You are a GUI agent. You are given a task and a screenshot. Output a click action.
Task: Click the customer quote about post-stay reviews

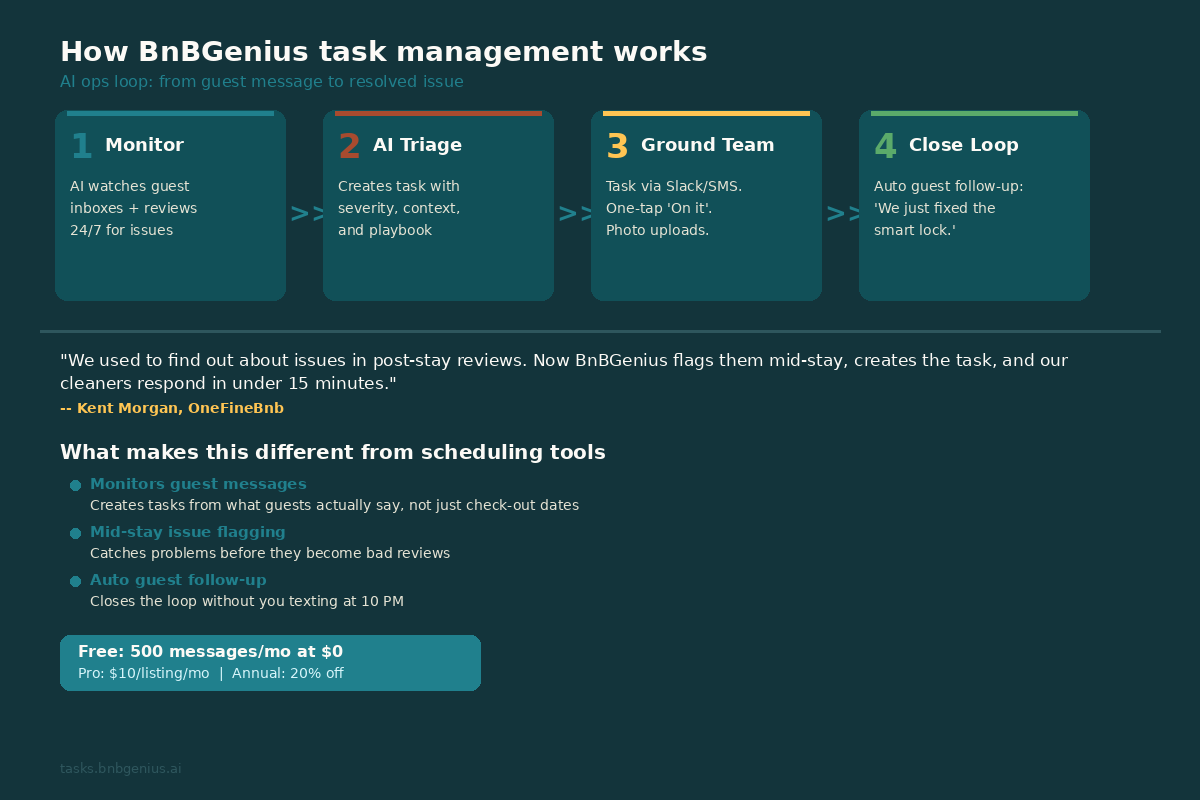tap(564, 371)
